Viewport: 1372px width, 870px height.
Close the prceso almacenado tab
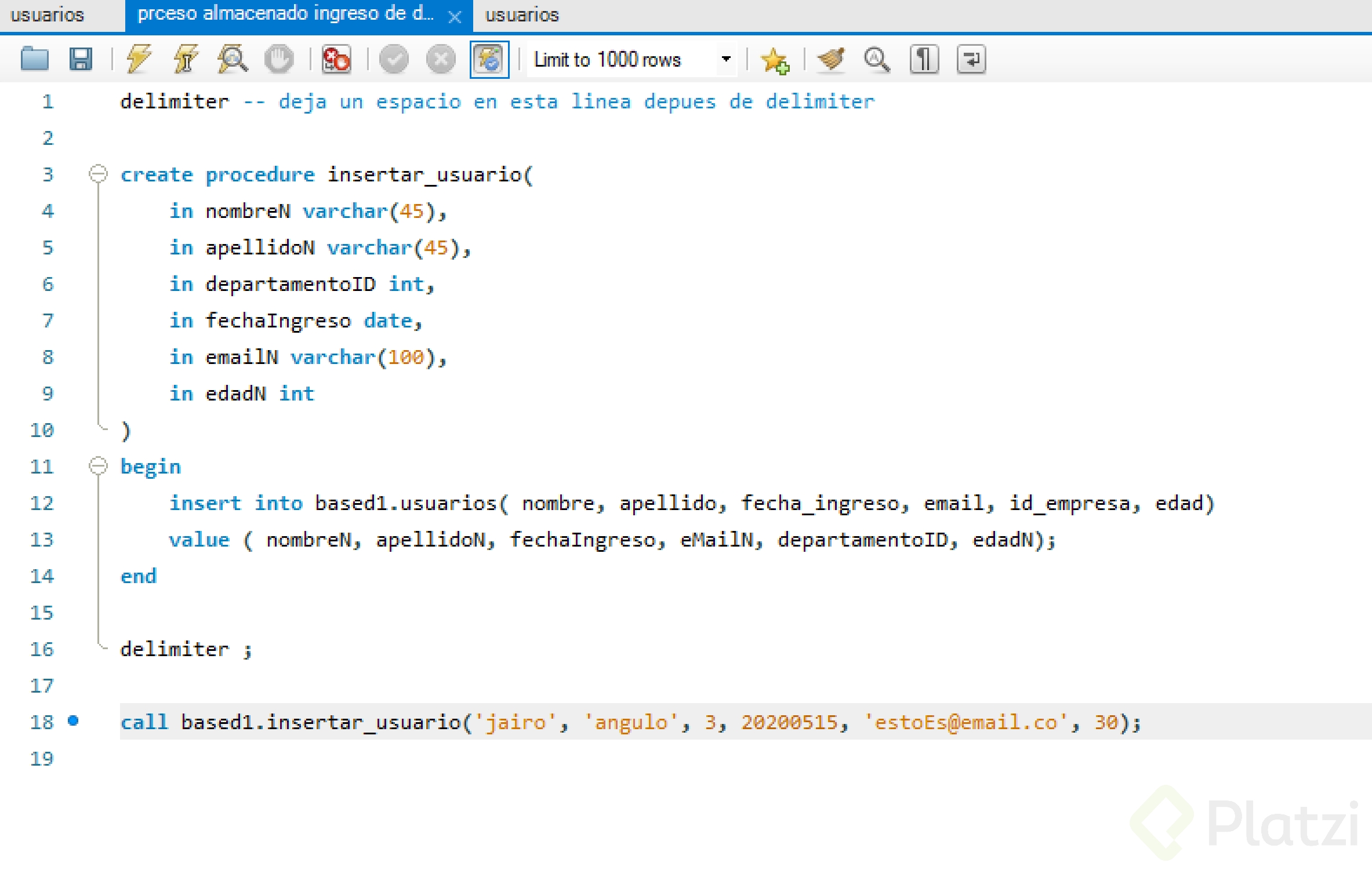click(455, 17)
